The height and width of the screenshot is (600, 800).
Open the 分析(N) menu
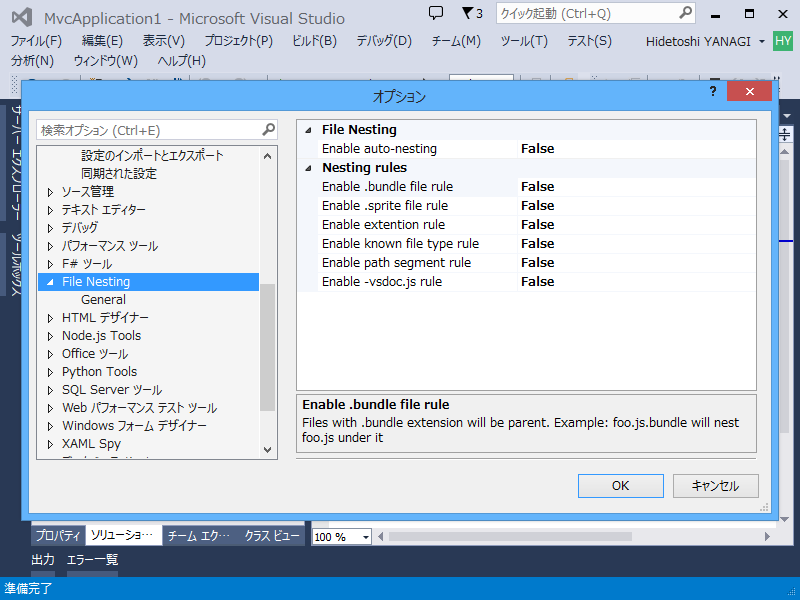pos(32,61)
